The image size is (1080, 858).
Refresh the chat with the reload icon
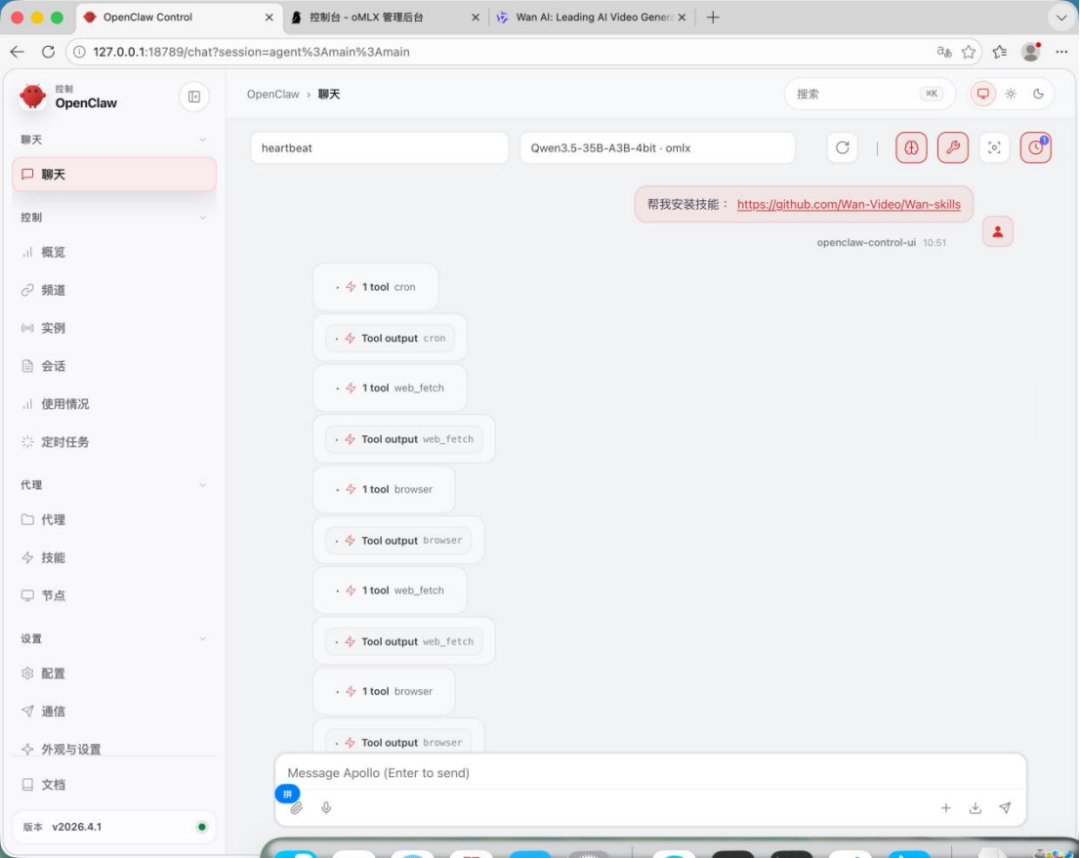click(842, 148)
